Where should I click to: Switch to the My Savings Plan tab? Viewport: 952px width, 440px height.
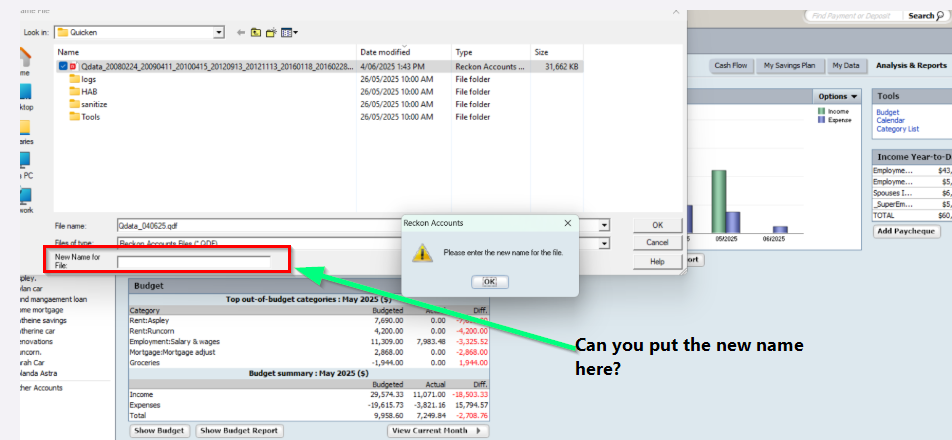789,66
